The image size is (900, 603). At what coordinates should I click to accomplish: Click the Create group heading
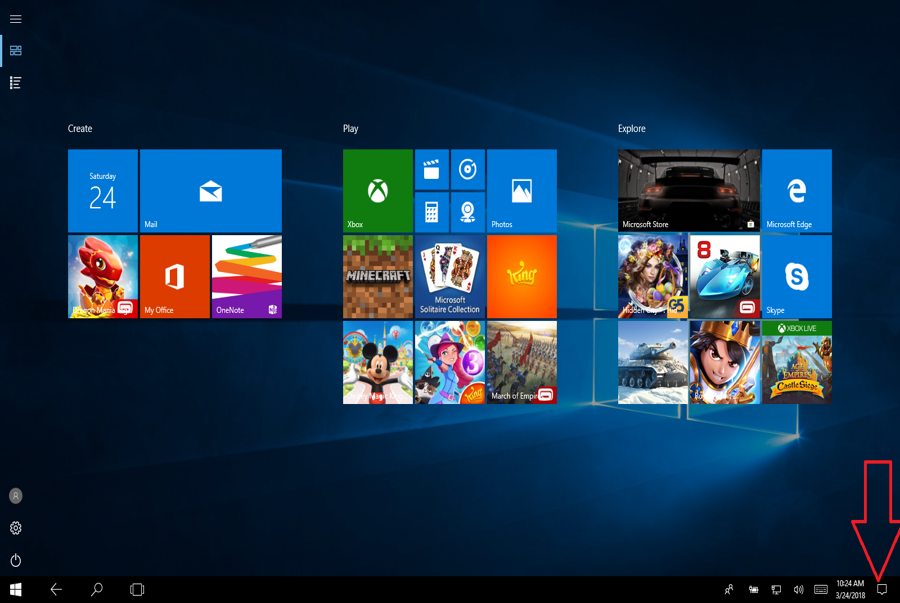[80, 129]
